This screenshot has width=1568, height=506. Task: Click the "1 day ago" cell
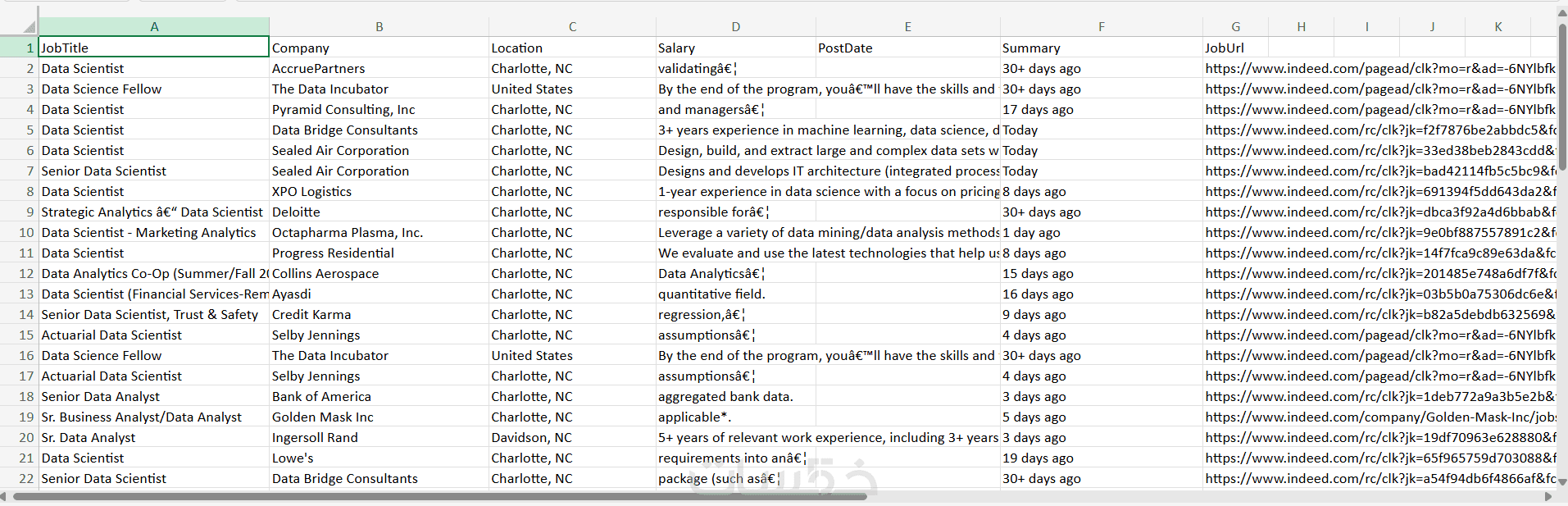1101,233
